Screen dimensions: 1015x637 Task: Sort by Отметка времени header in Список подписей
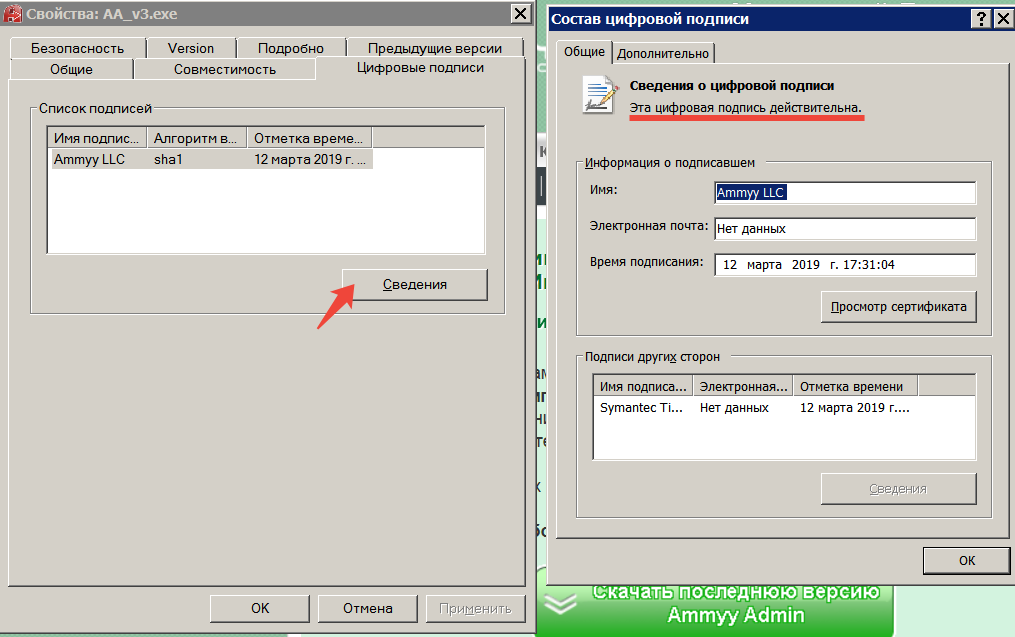point(309,139)
